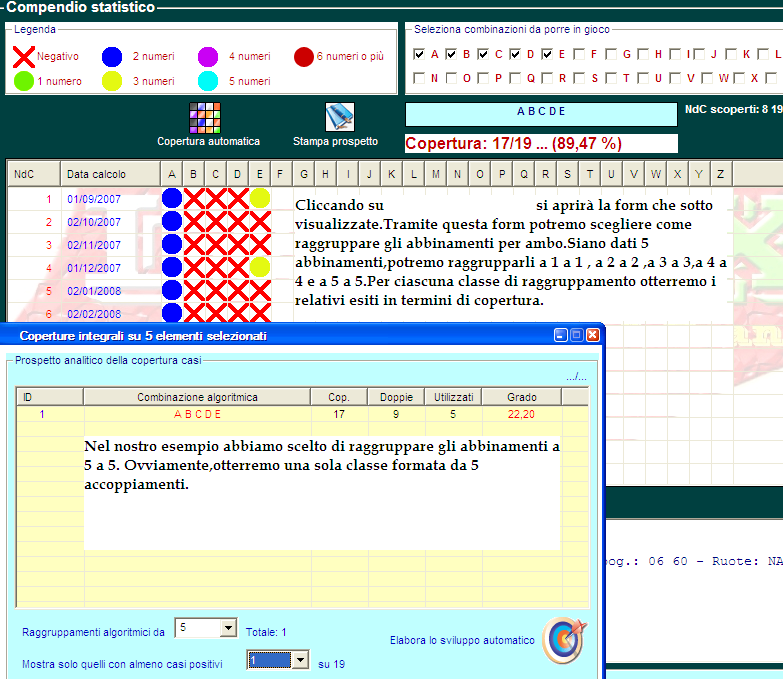Click ID column header in coperture table
The image size is (783, 679).
tap(50, 397)
